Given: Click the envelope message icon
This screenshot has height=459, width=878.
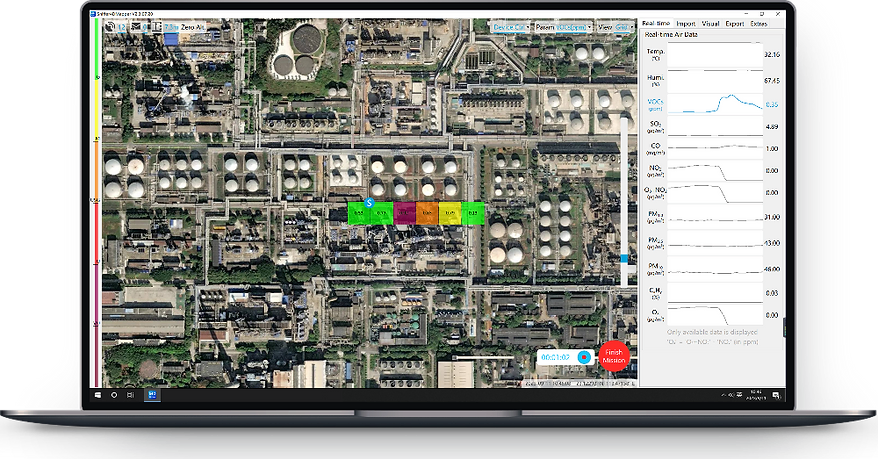Looking at the screenshot, I should [x=136, y=27].
